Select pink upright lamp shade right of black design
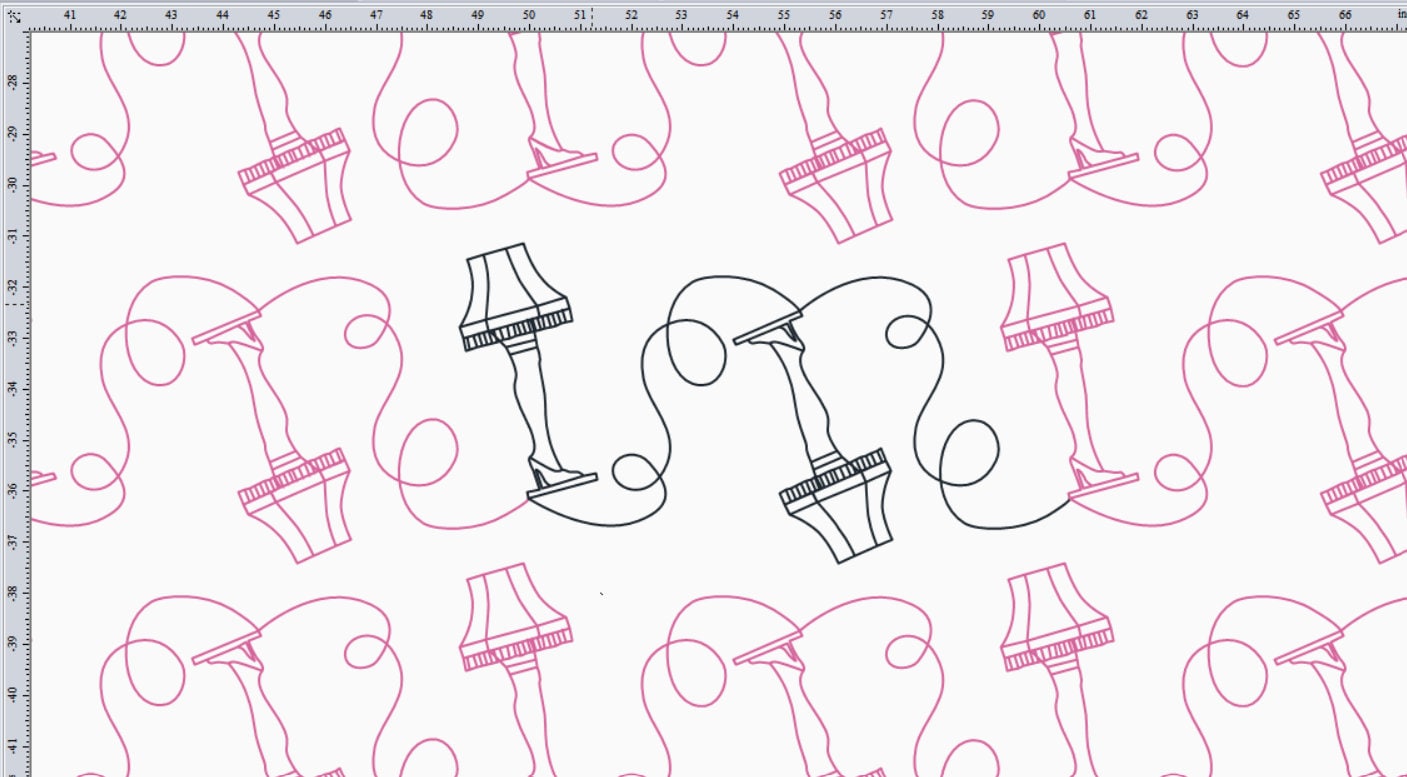Viewport: 1407px width, 777px height. click(1056, 296)
